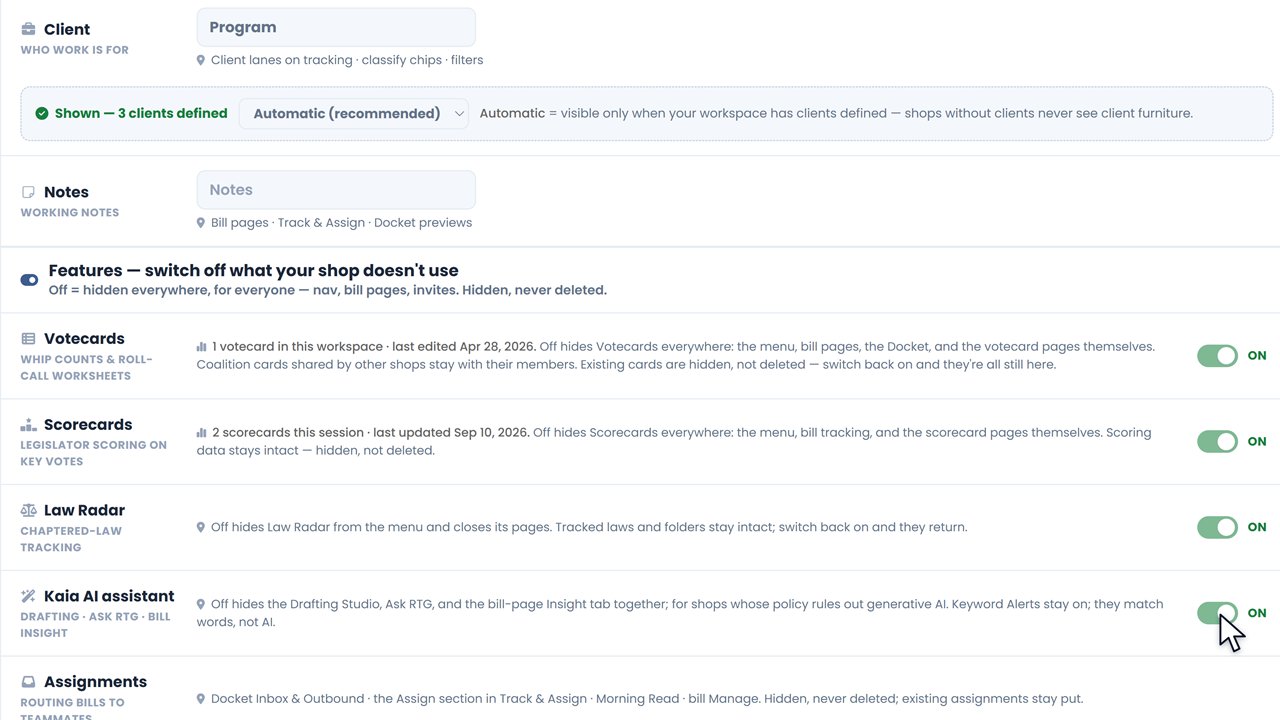The height and width of the screenshot is (720, 1280).
Task: Click the Votecards heading
Action: click(84, 339)
